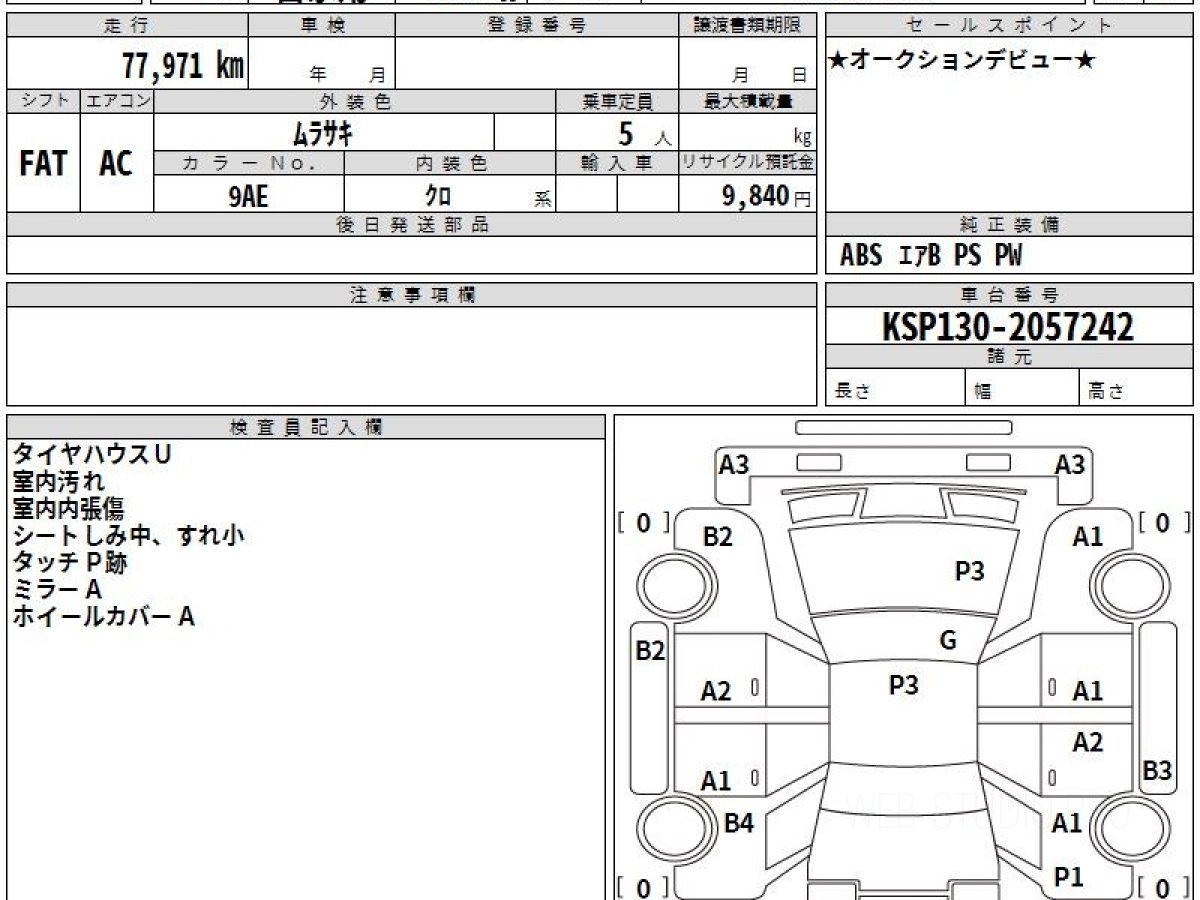This screenshot has width=1200, height=900.
Task: Click the 高さ height cell
Action: 1136,388
